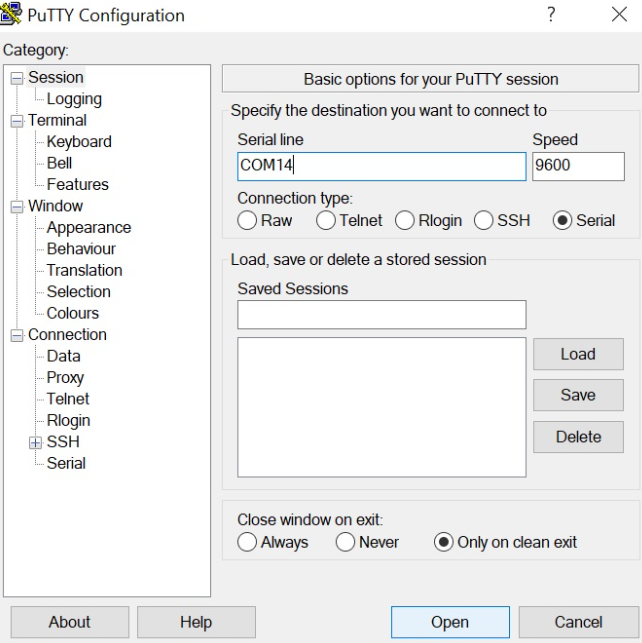Click the Open button to start session
This screenshot has width=642, height=643.
(x=449, y=622)
